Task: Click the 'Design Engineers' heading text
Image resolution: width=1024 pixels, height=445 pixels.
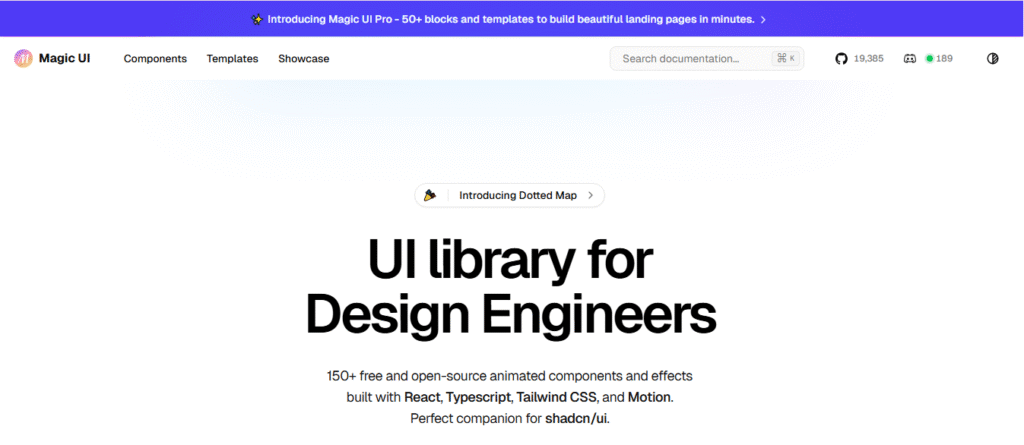Action: coord(511,315)
